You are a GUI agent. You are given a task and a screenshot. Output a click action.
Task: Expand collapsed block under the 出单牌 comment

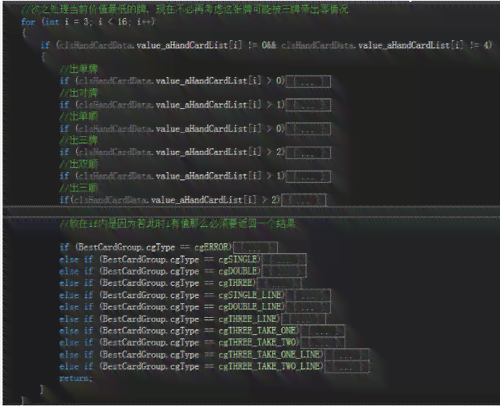pos(308,82)
